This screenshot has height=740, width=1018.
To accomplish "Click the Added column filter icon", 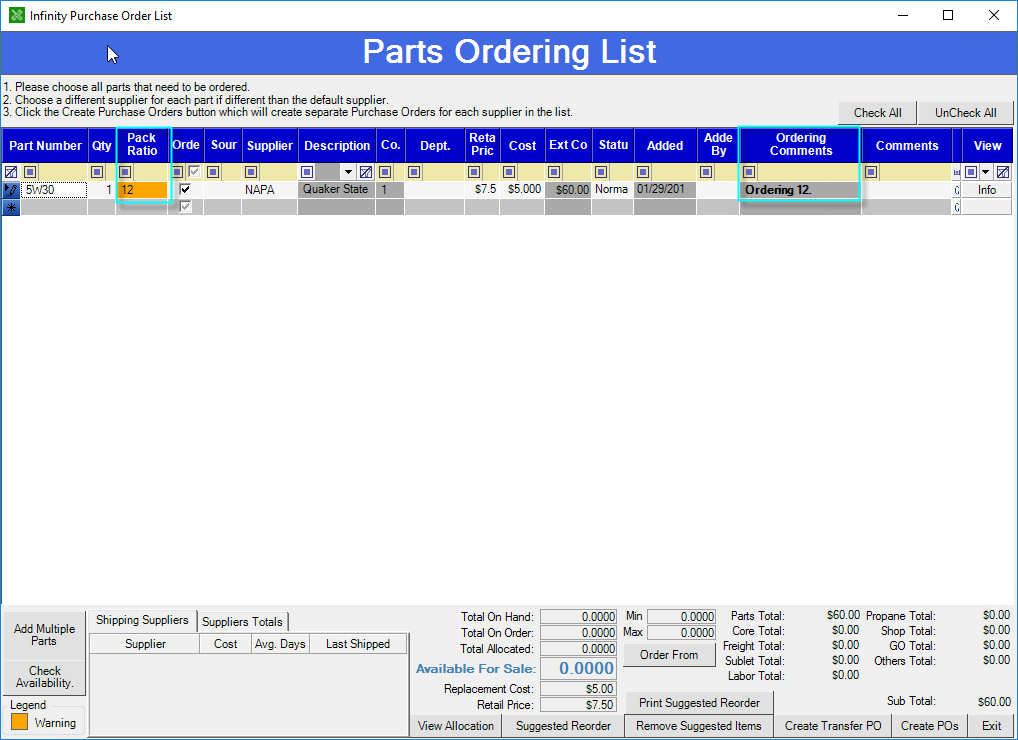I will [643, 172].
